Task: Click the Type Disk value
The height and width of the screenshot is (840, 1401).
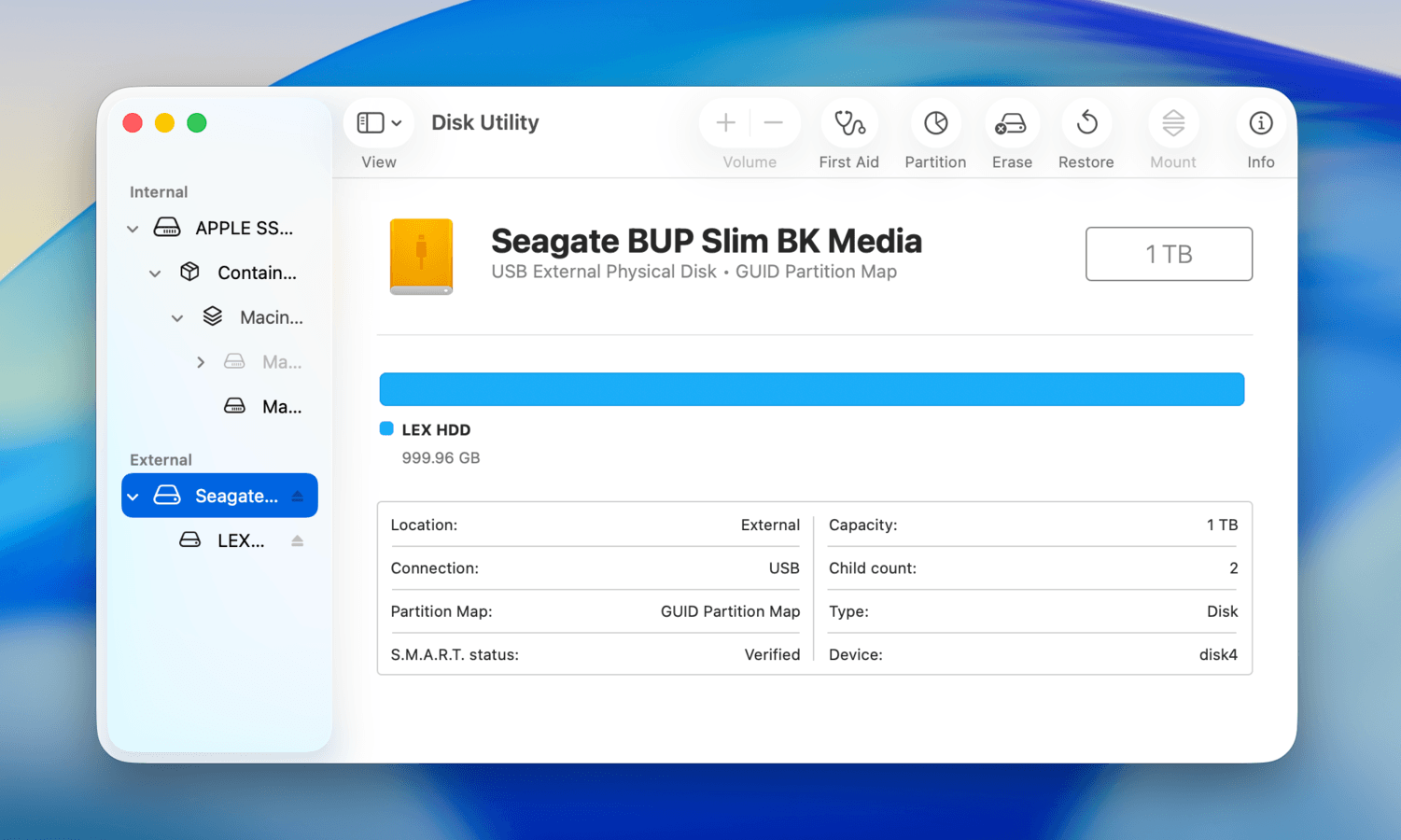Action: (1222, 612)
